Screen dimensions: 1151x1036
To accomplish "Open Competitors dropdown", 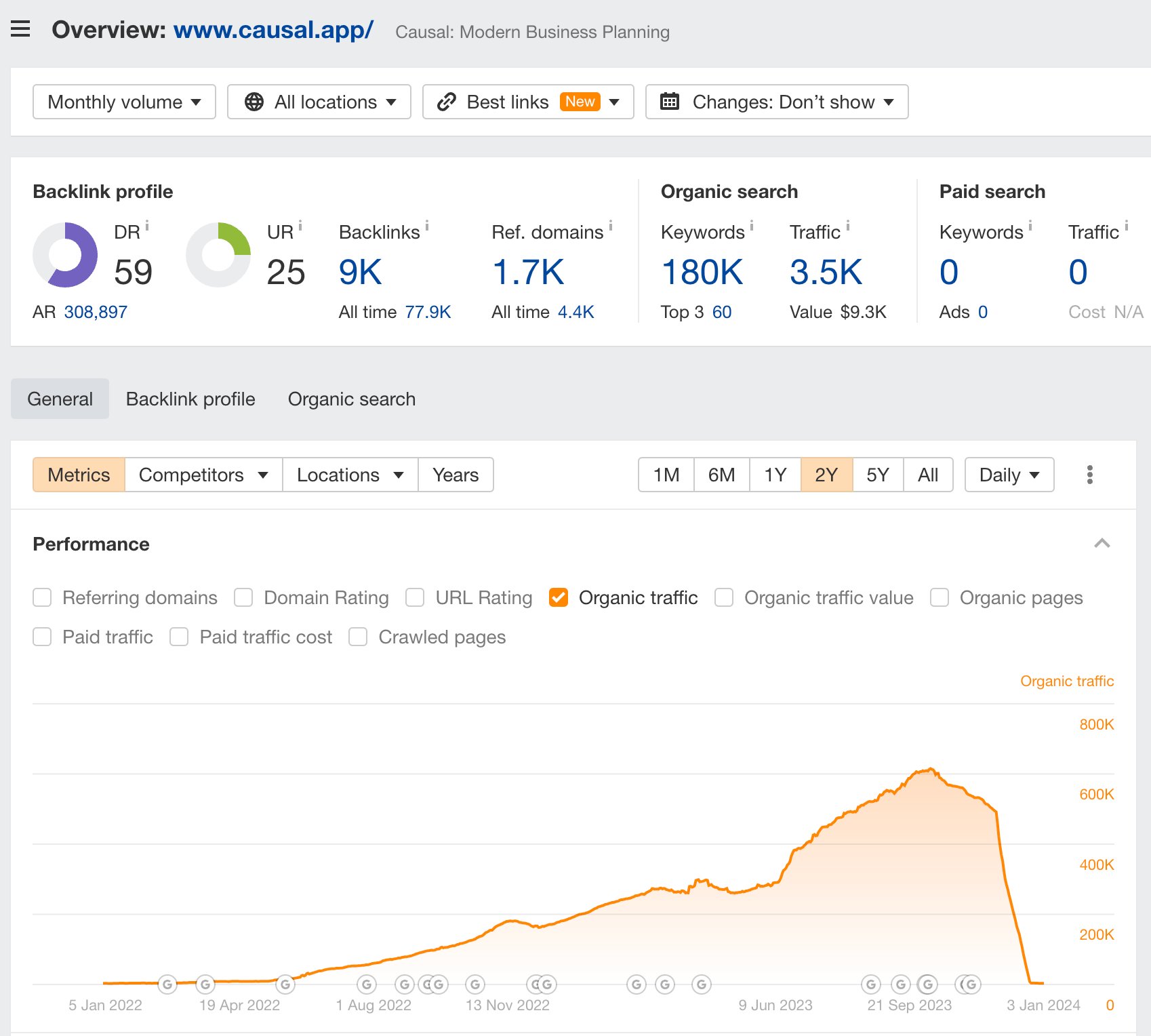I will click(x=203, y=475).
